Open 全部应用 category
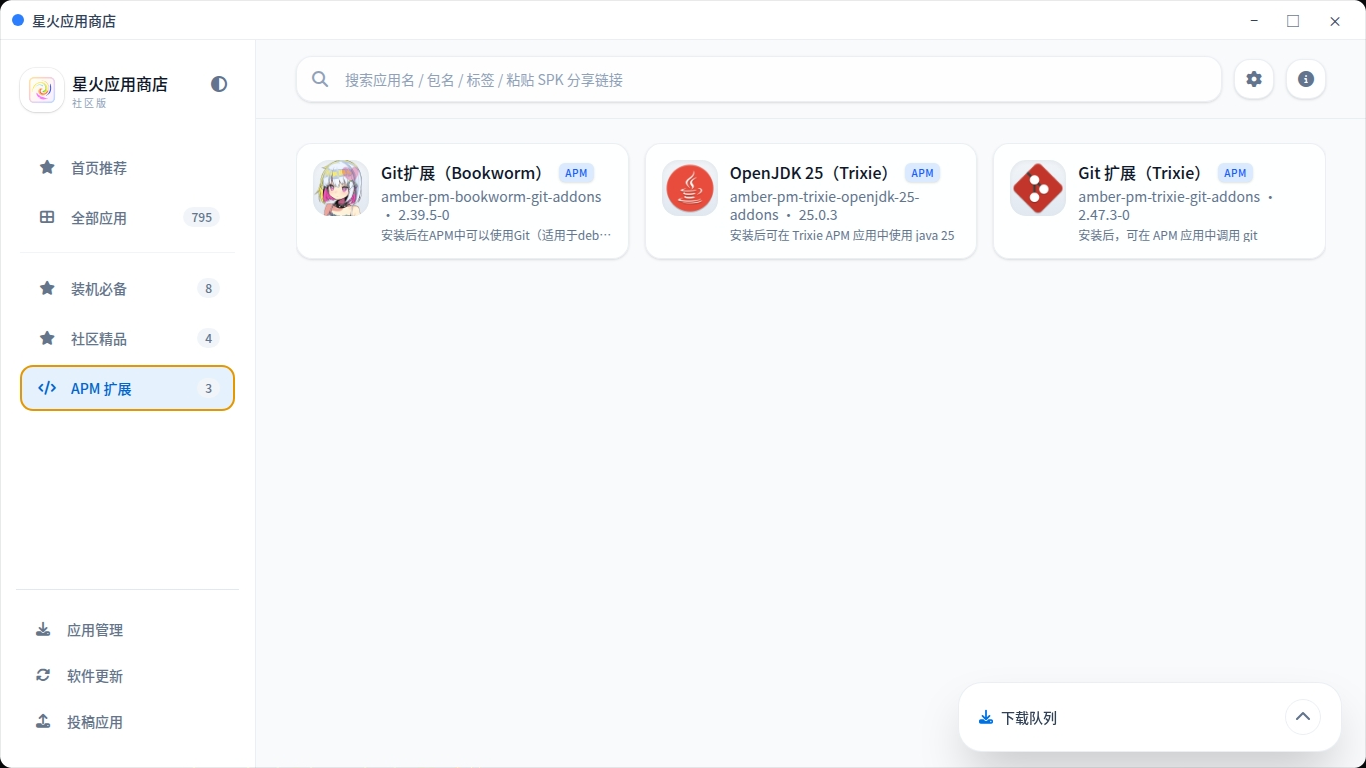 click(128, 218)
